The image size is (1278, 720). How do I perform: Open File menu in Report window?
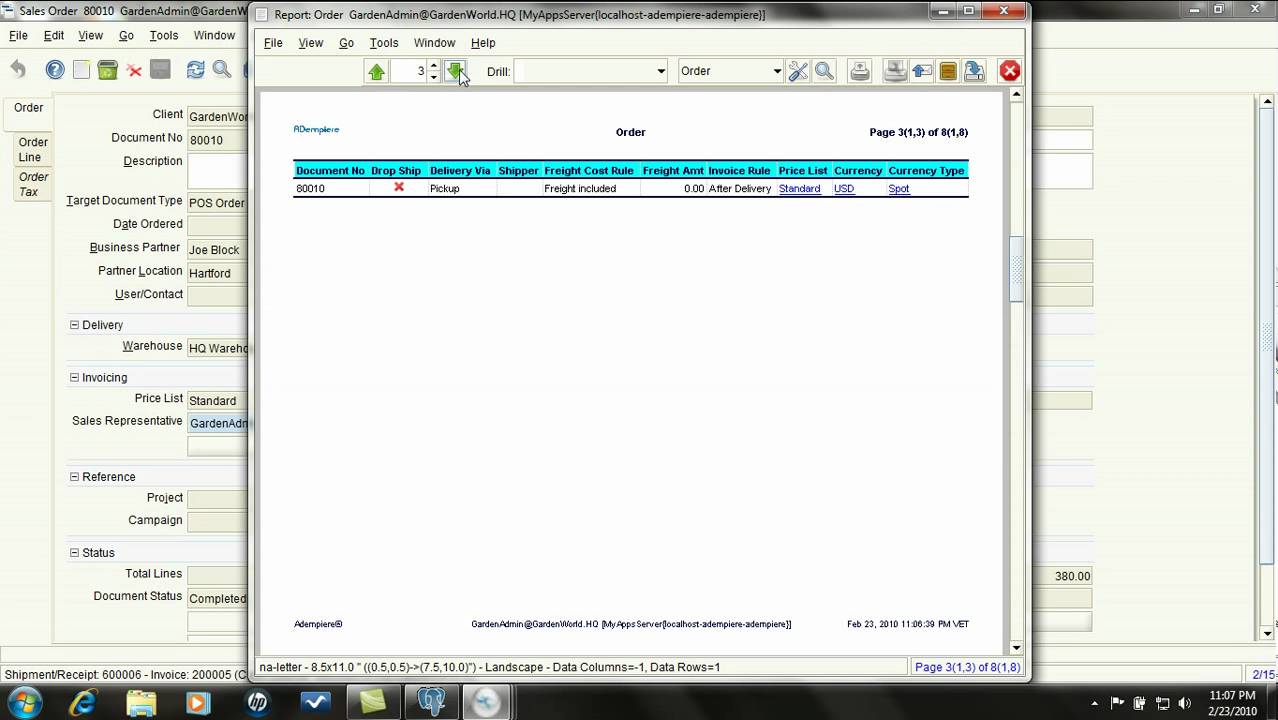click(x=273, y=43)
